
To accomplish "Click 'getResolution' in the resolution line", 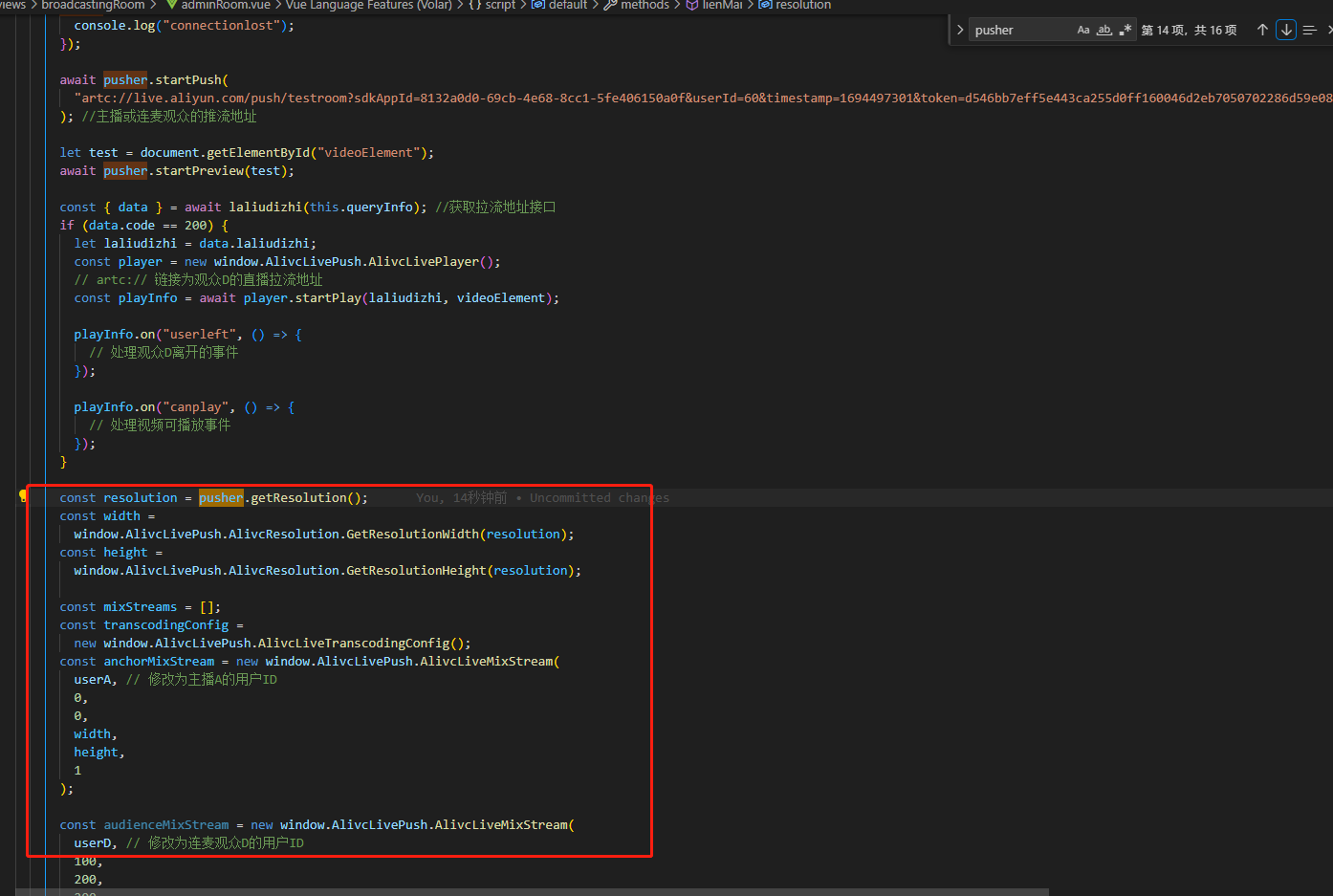I will click(298, 498).
